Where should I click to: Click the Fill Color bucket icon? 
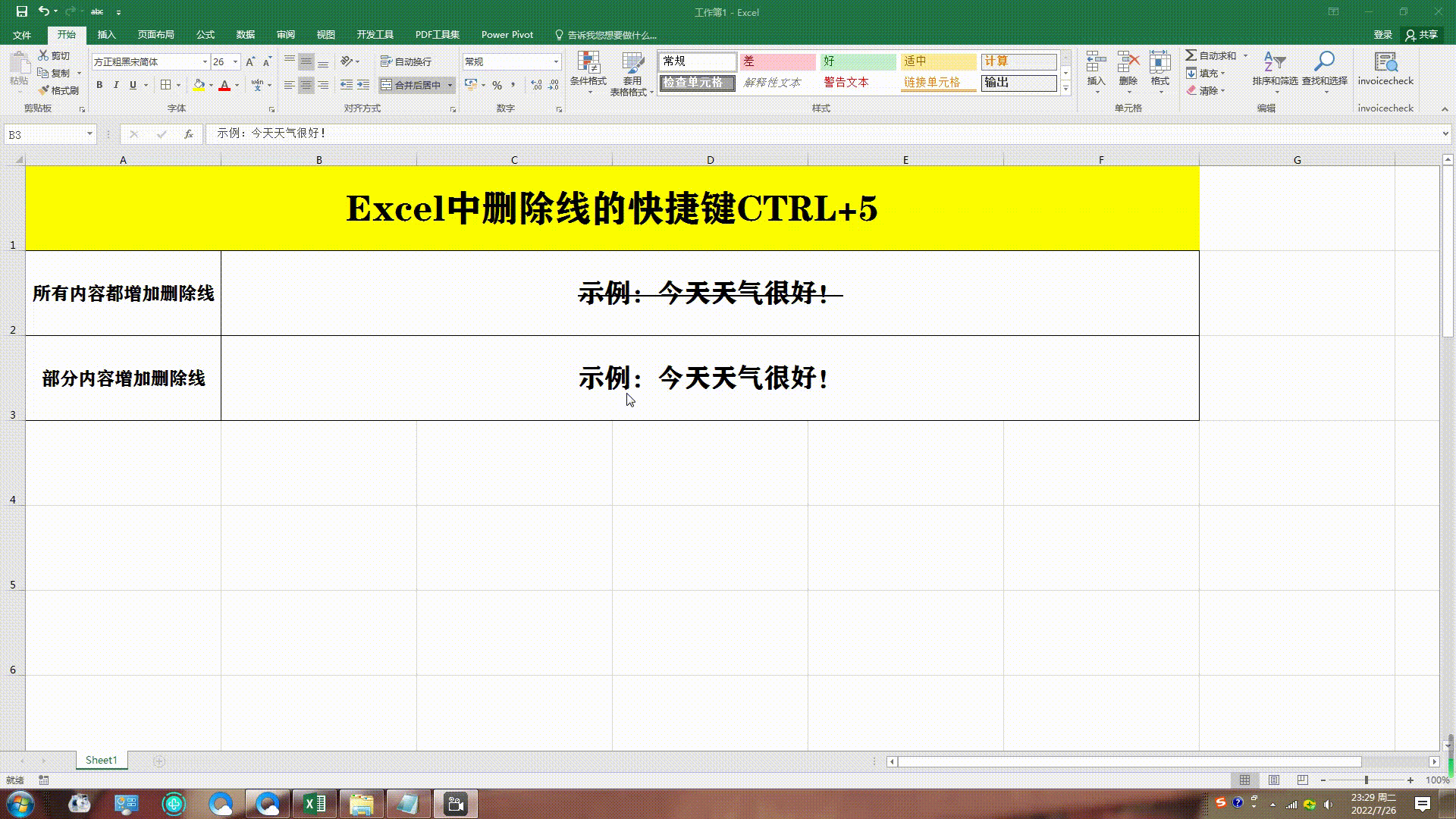pyautogui.click(x=199, y=85)
